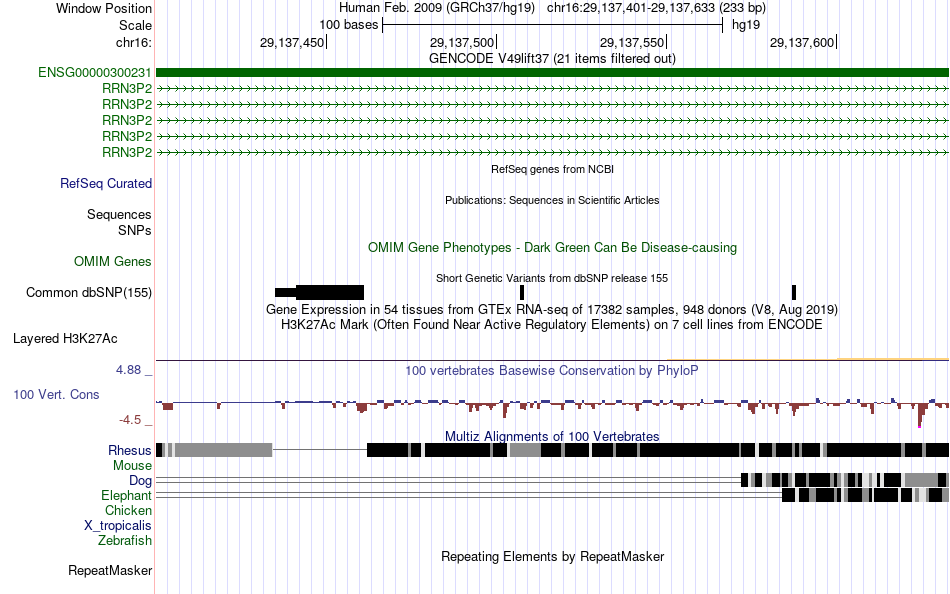Click the RefSeq genes from NCBI title

point(552,169)
